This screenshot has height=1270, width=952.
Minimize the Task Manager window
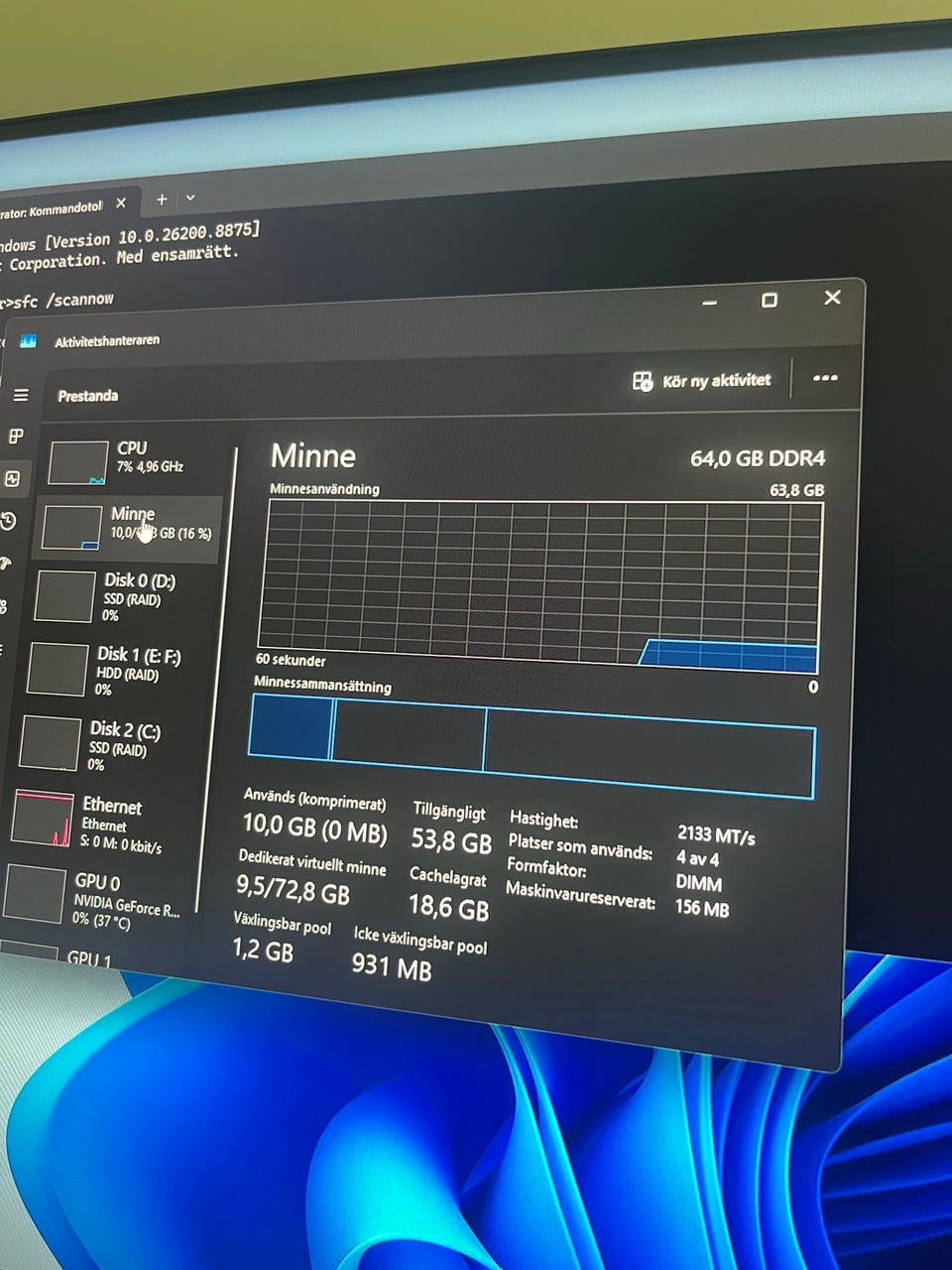[709, 302]
